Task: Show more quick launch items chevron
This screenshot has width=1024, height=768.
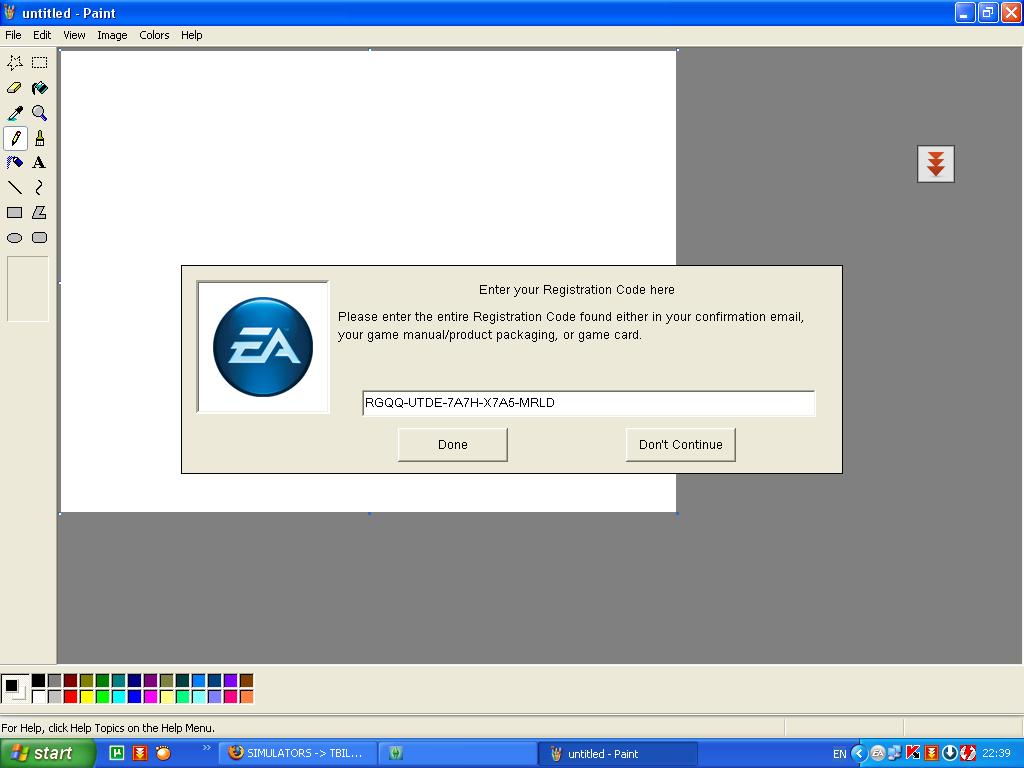Action: [207, 748]
